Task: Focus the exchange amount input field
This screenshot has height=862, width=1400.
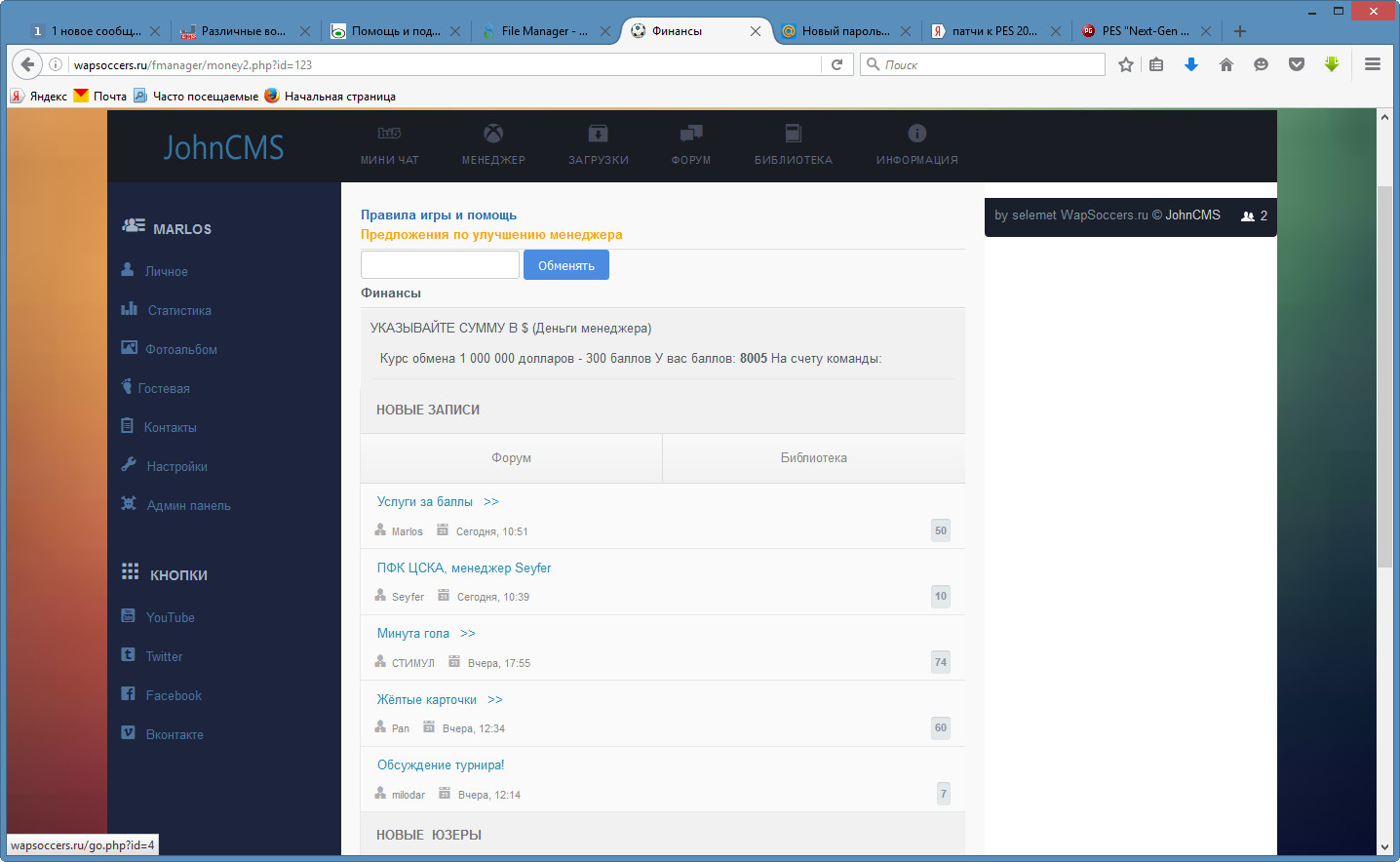Action: tap(440, 264)
